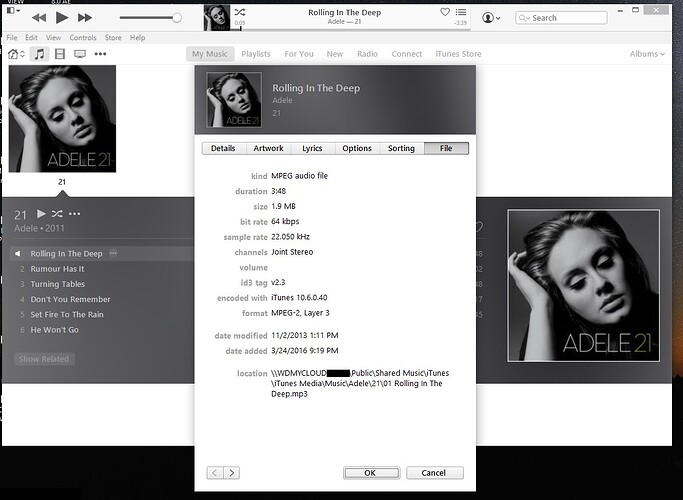Open the Lyrics tab in info dialog
This screenshot has height=500, width=683.
(312, 149)
